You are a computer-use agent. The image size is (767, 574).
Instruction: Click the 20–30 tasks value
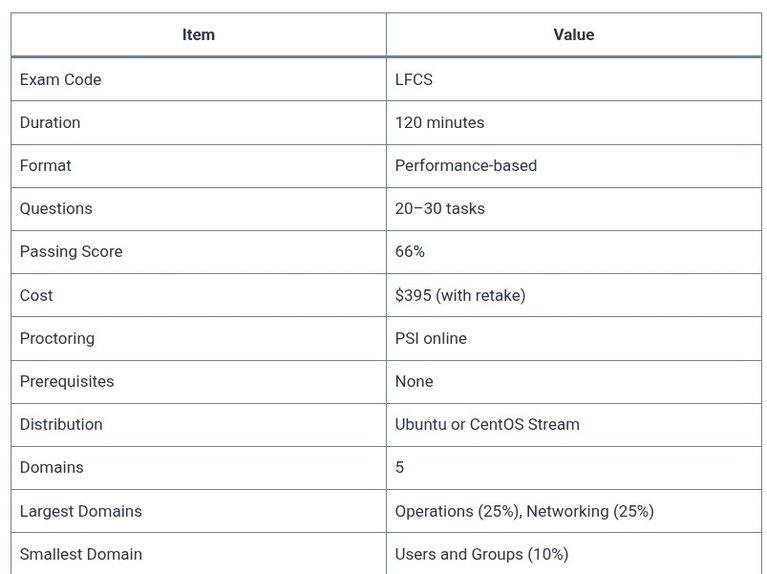click(440, 208)
